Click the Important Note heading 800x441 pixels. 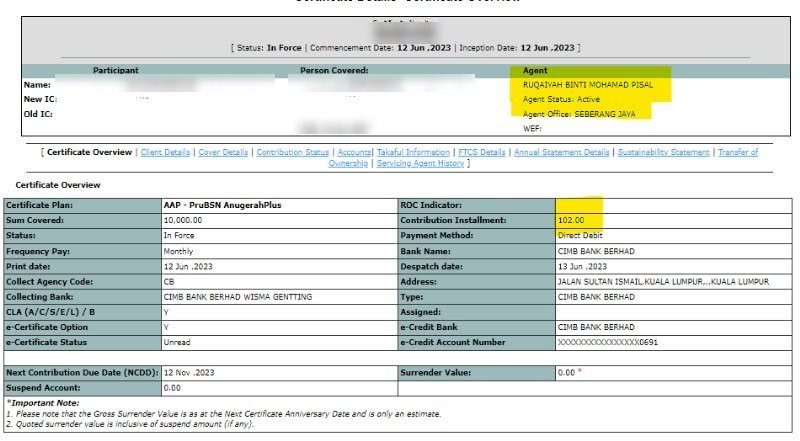tap(44, 403)
